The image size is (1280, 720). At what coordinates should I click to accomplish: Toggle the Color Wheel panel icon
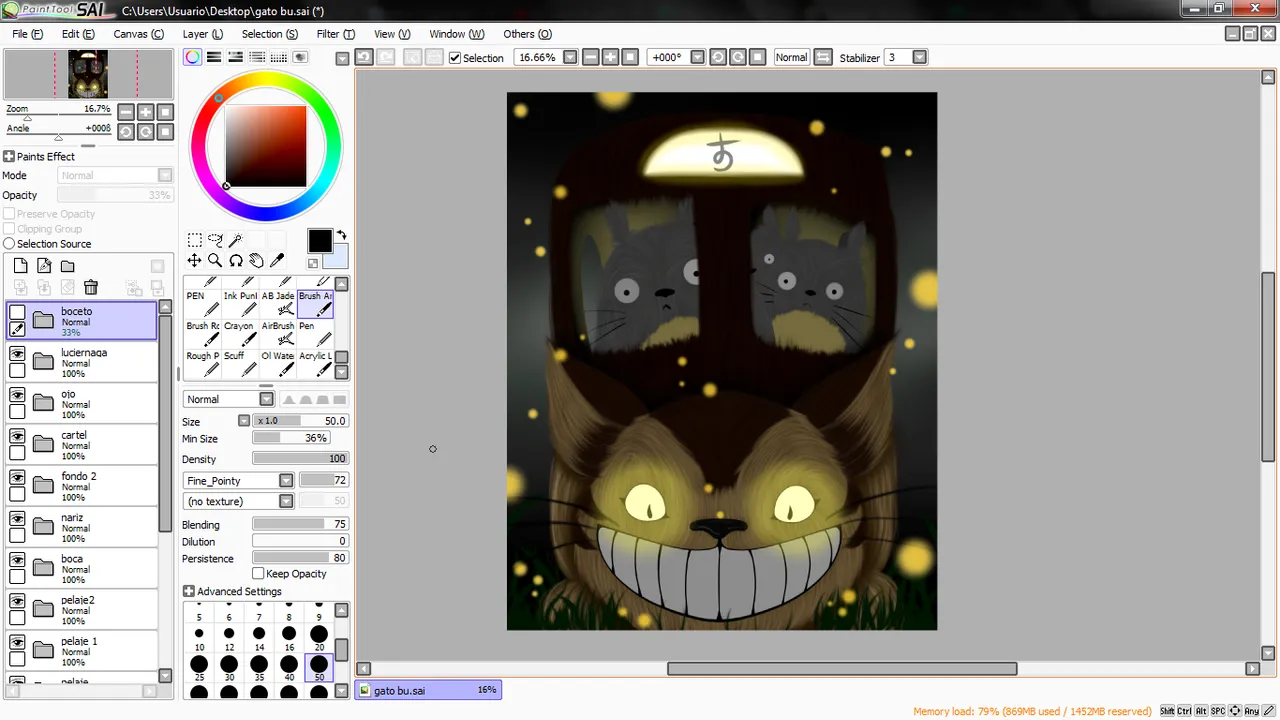pos(193,57)
